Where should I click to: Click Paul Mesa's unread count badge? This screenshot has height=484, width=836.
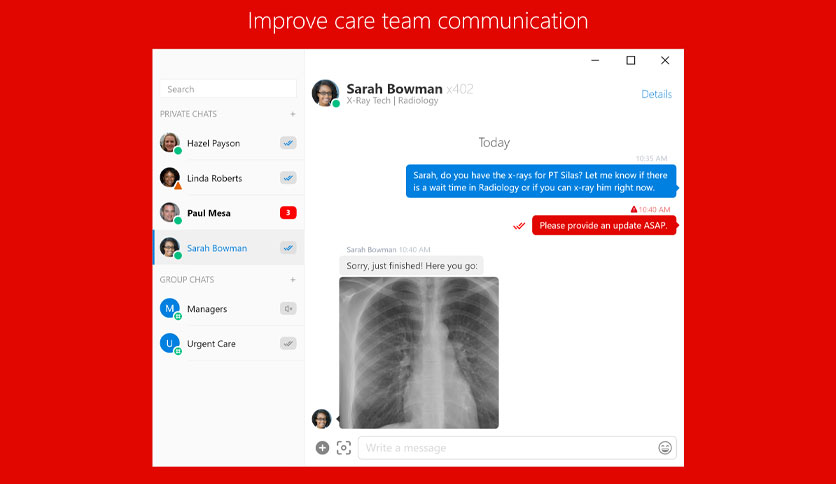[x=288, y=213]
